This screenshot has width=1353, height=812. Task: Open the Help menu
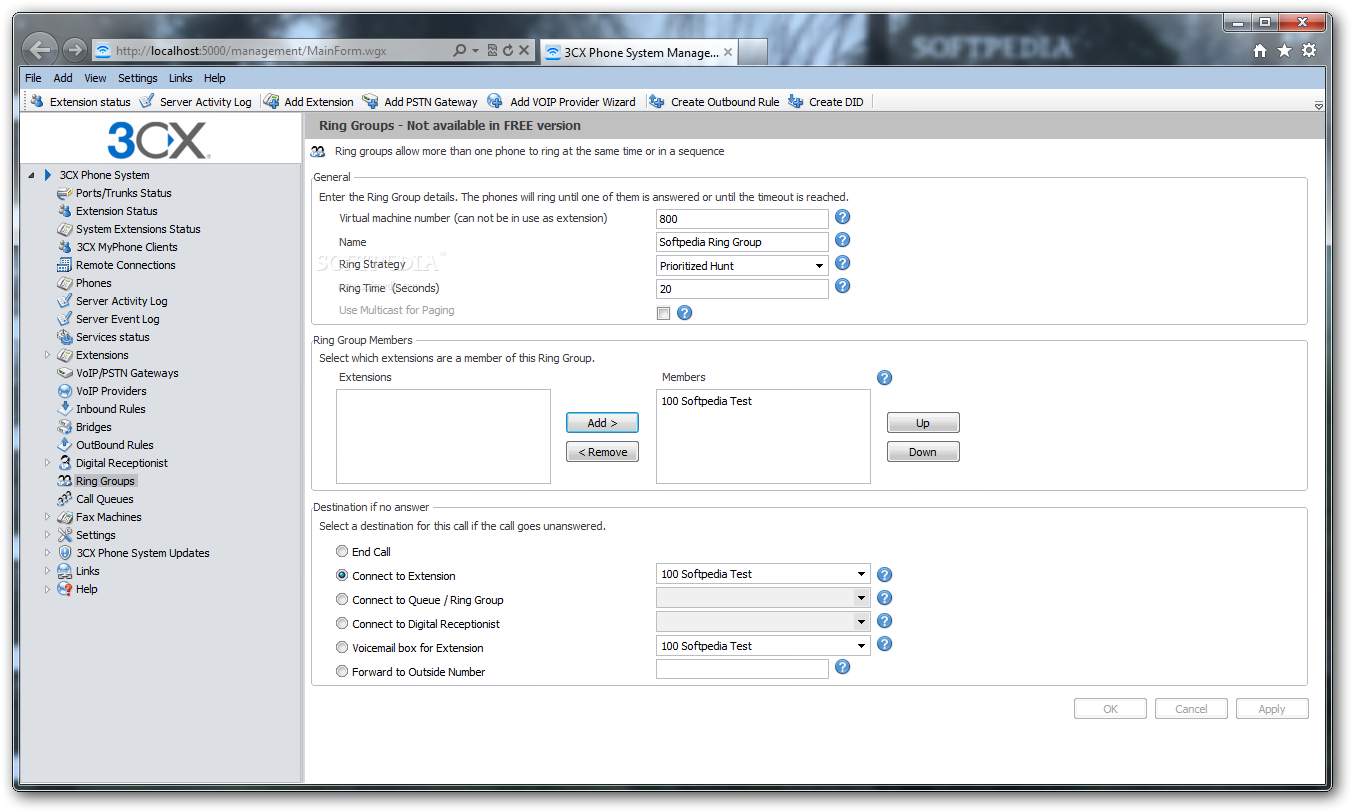(215, 78)
